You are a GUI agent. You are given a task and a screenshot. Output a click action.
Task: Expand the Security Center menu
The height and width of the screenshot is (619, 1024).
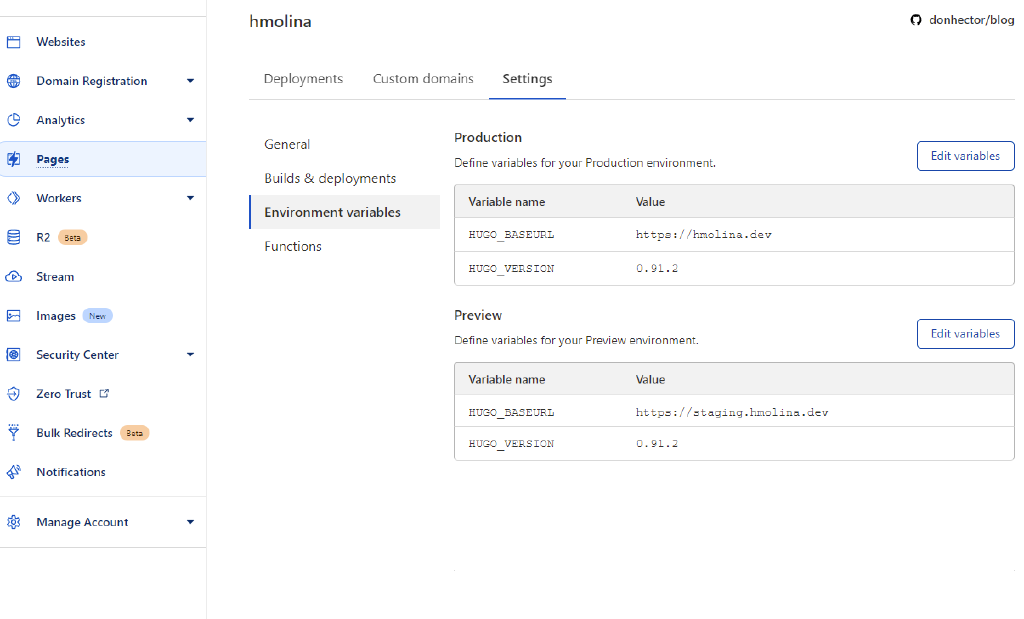click(190, 354)
